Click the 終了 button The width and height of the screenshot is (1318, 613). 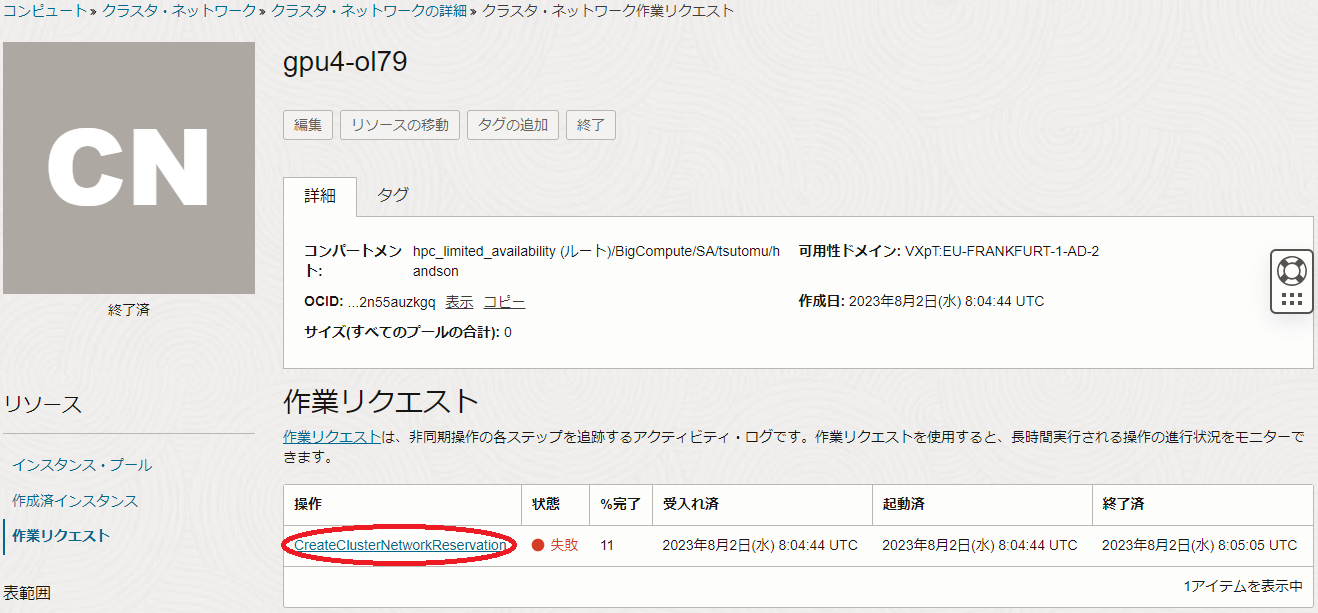click(591, 125)
